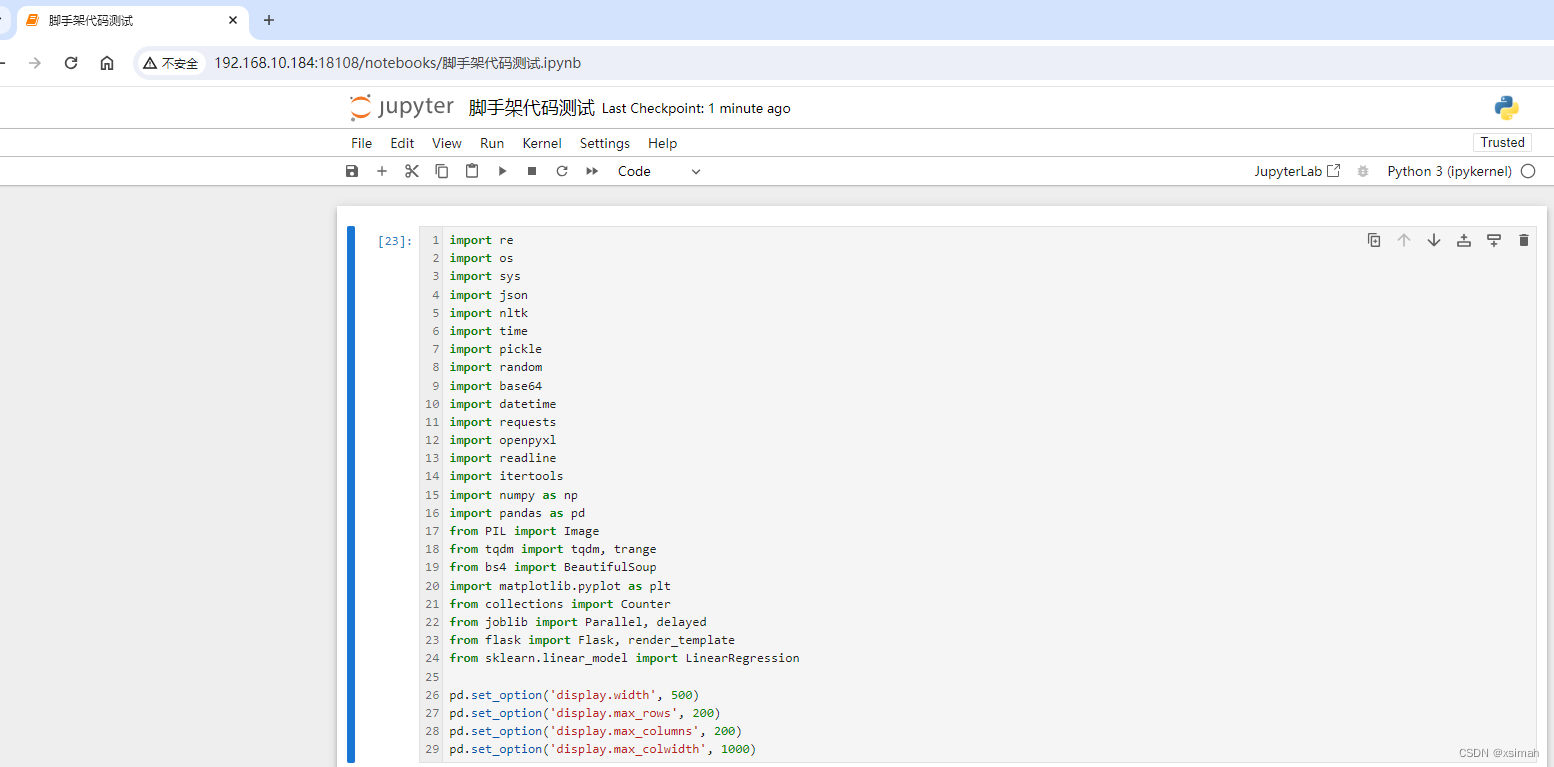Copy the cell using the copy icon
Screen dimensions: 1554x767
(x=442, y=171)
